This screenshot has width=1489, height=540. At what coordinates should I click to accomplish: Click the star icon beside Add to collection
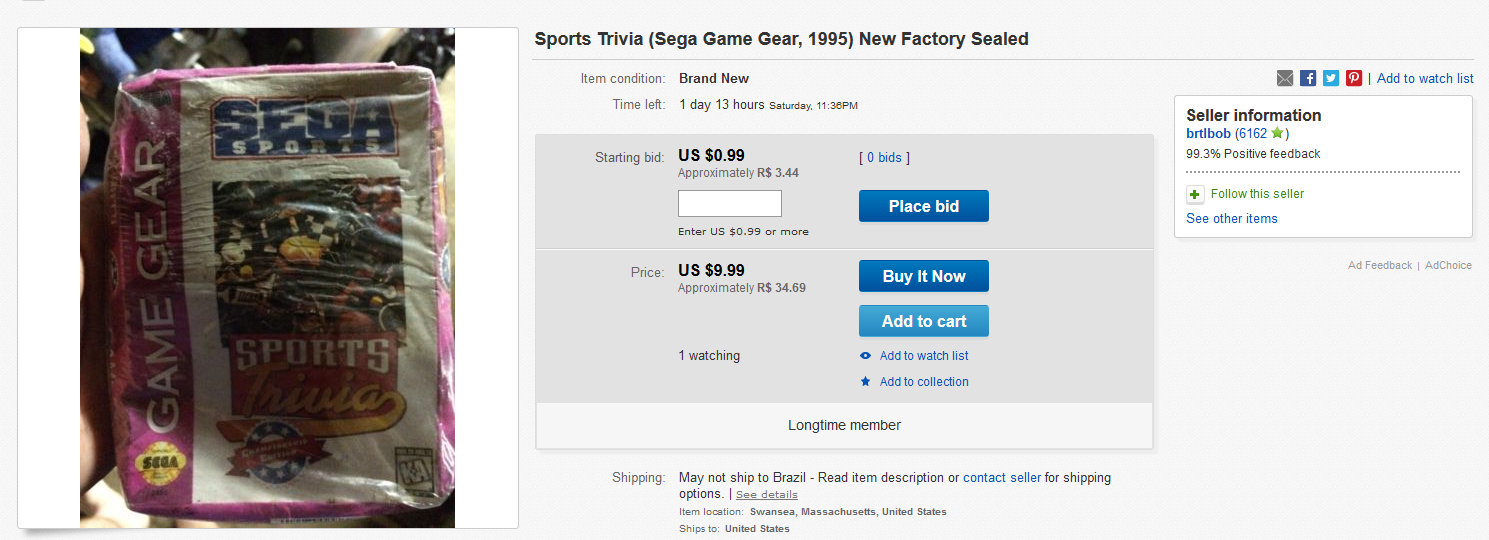pos(866,382)
